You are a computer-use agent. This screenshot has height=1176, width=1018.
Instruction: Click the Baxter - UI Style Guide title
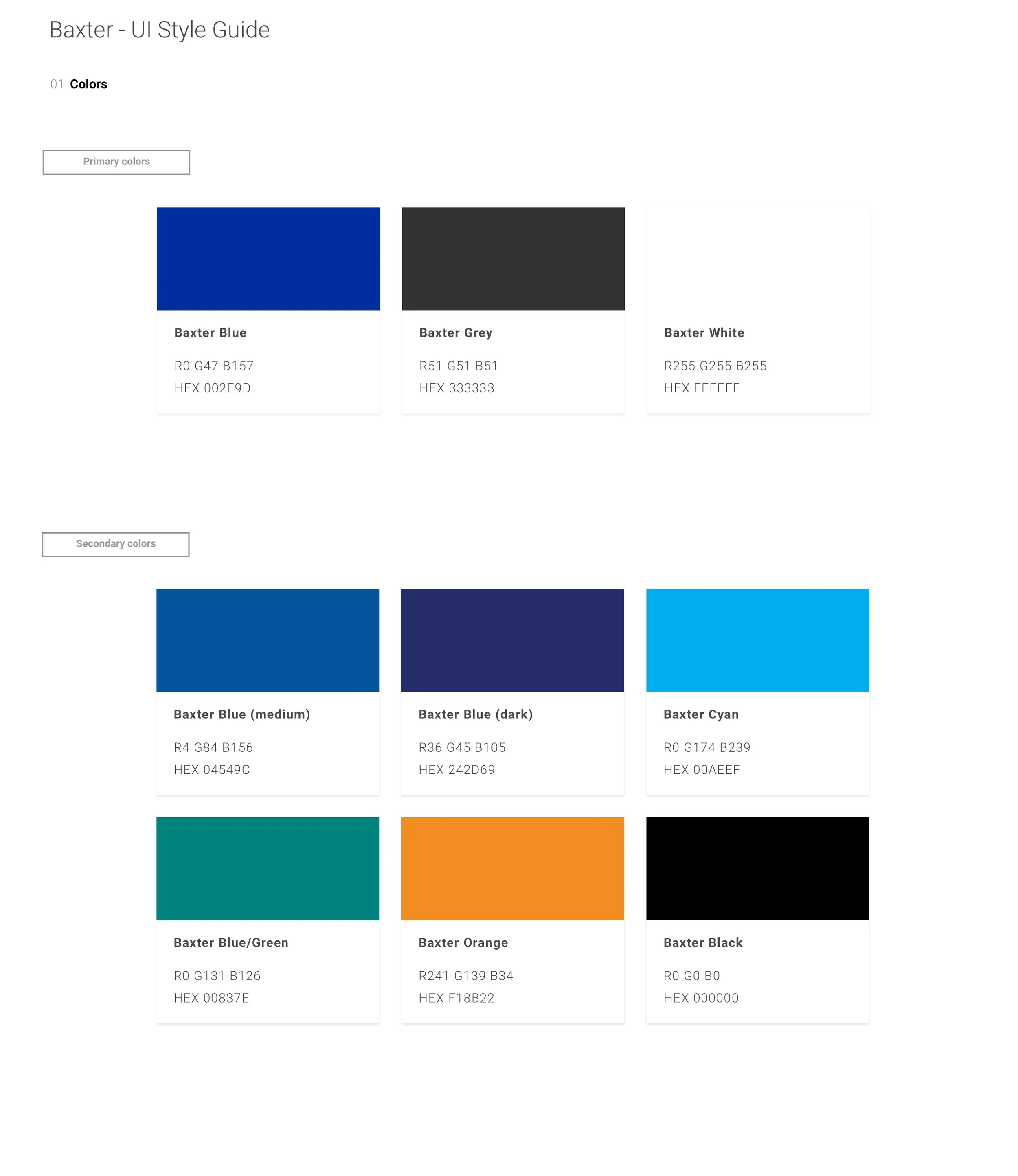click(159, 30)
